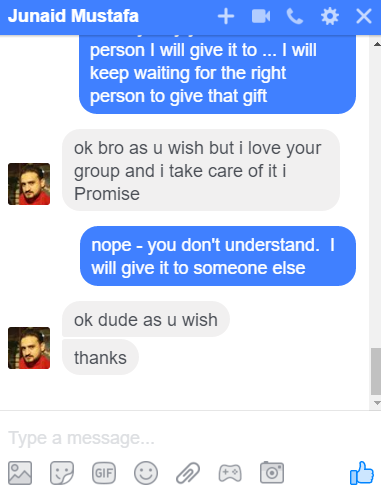Open the sticker picker
Image resolution: width=381 pixels, height=497 pixels.
tap(62, 473)
